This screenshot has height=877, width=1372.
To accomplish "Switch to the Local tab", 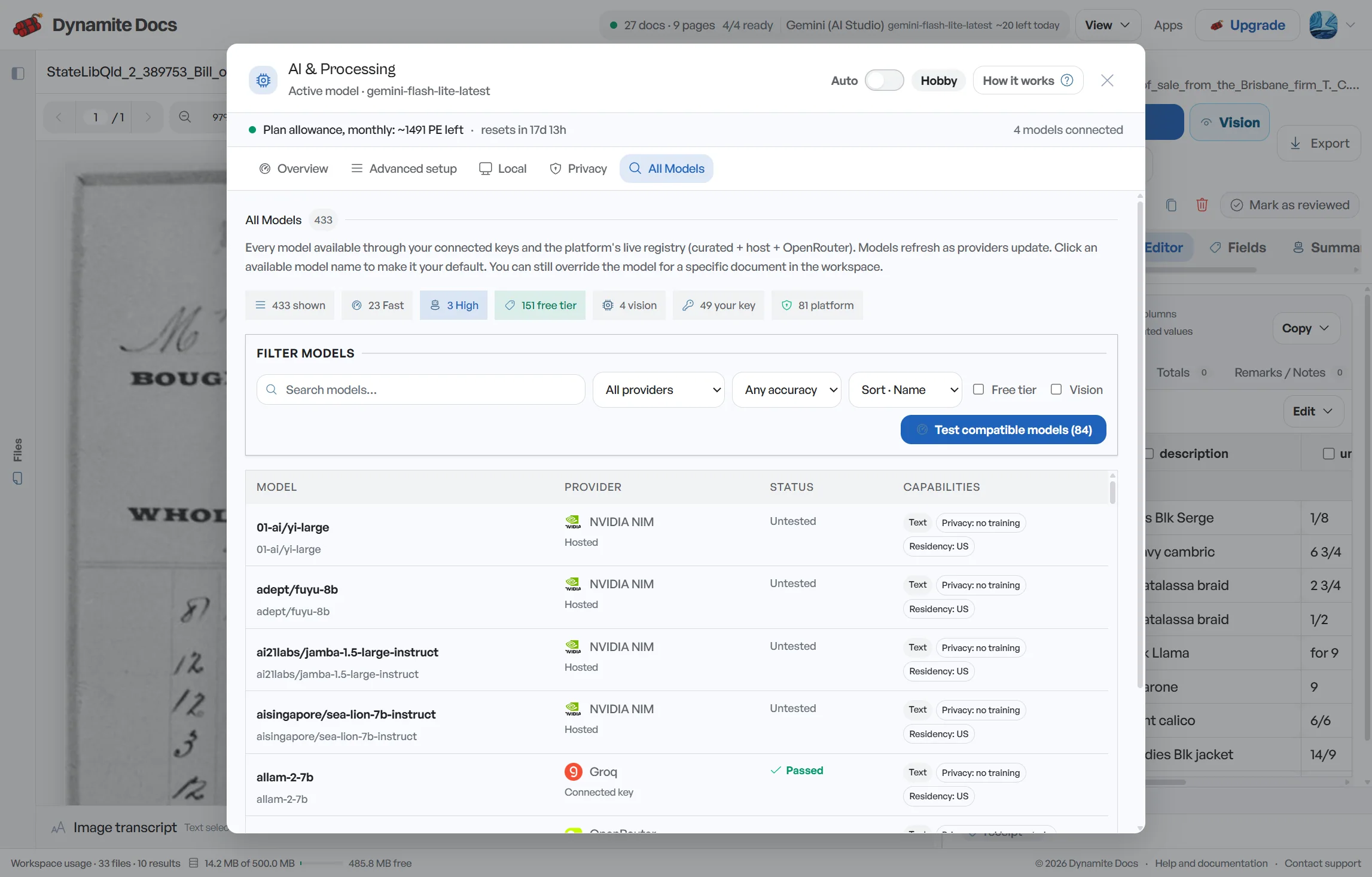I will tap(503, 169).
